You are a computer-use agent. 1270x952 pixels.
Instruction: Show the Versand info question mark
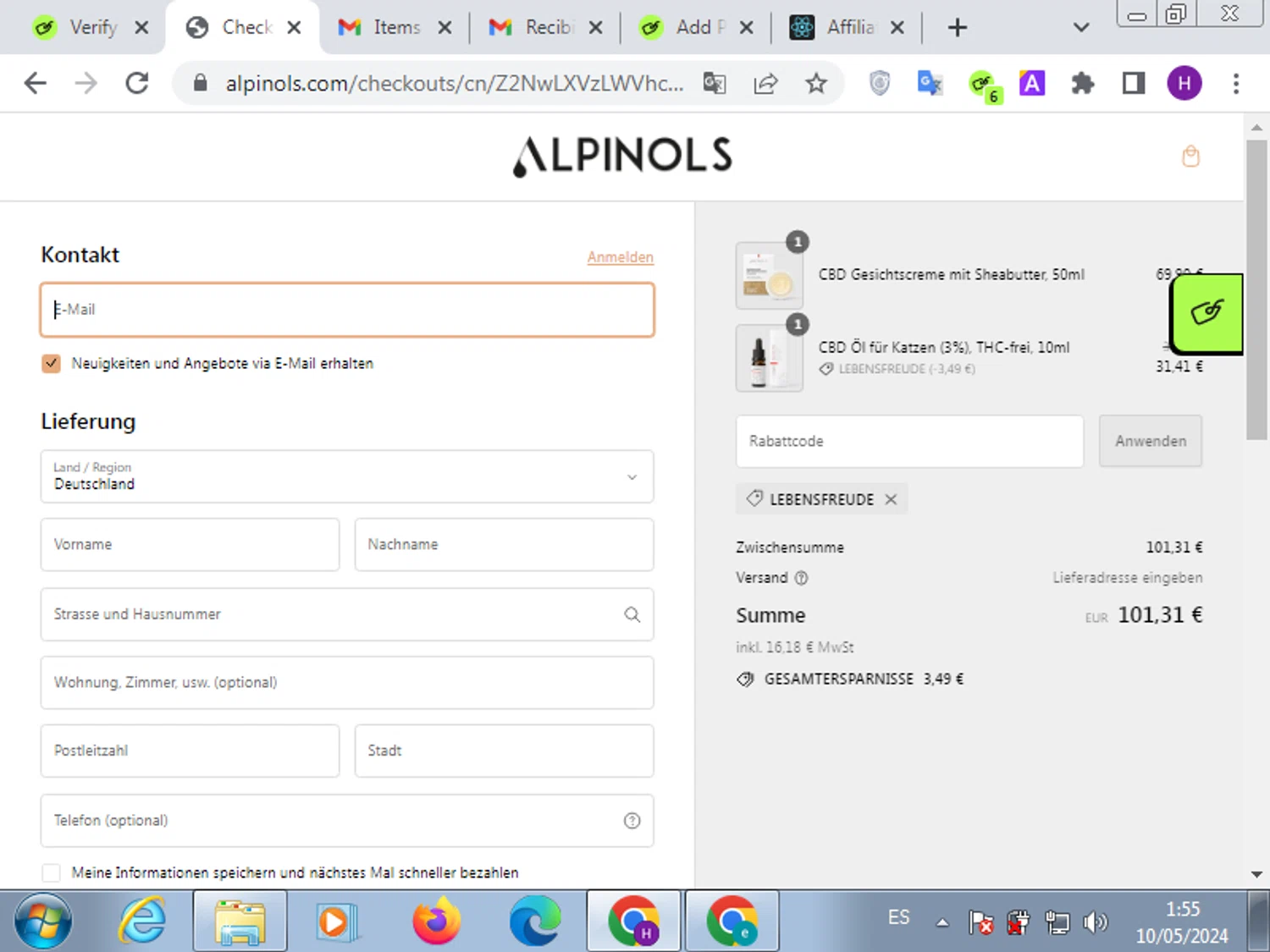(801, 578)
